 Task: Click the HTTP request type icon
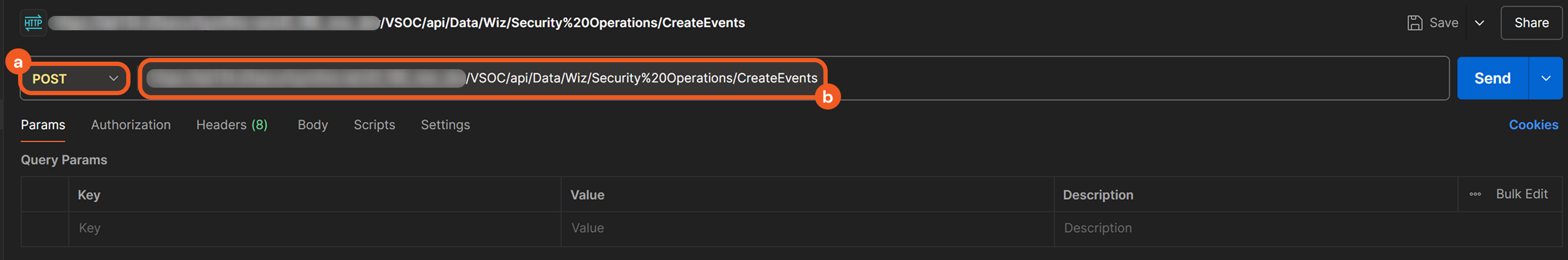coord(33,23)
